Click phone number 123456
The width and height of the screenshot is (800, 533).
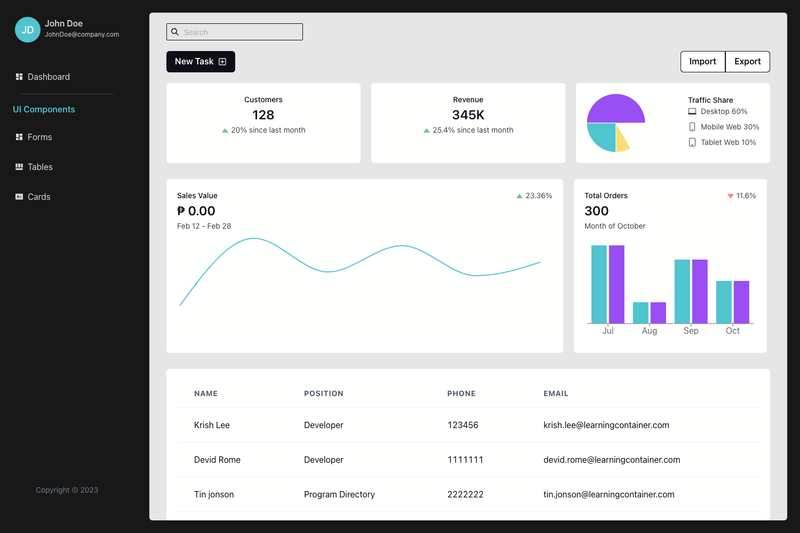click(463, 425)
